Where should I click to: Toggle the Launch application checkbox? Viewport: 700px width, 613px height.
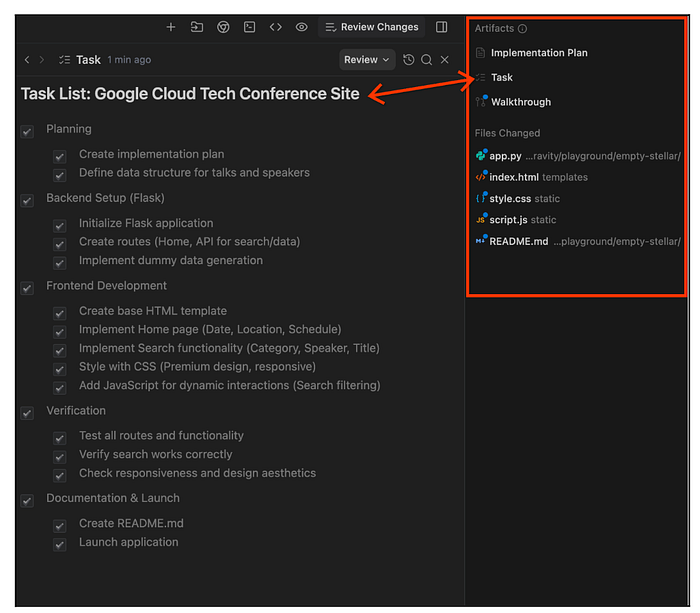click(60, 545)
